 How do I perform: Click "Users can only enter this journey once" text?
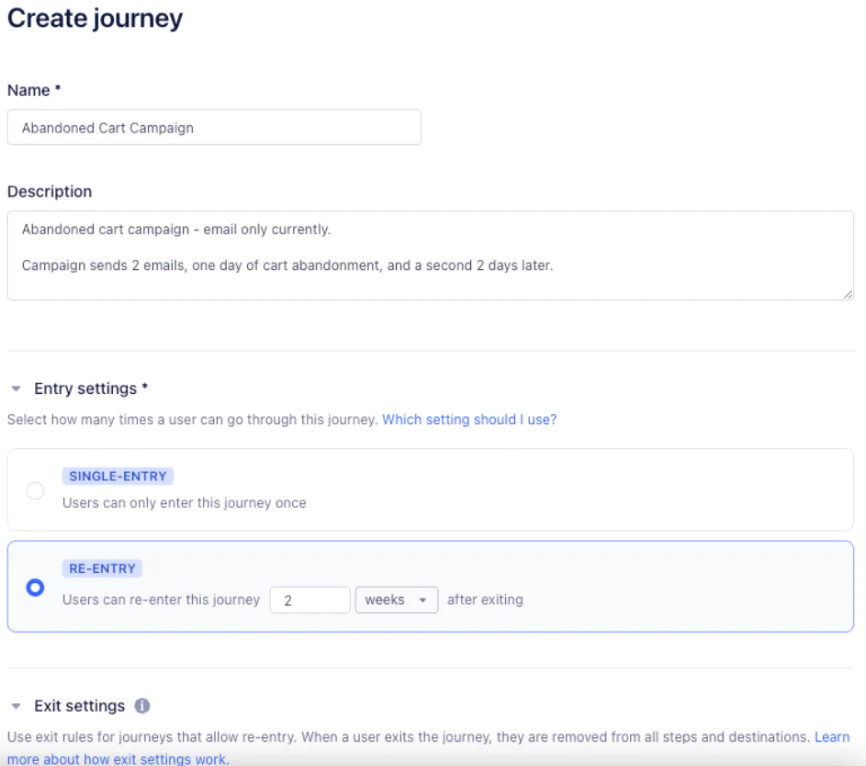(x=184, y=503)
